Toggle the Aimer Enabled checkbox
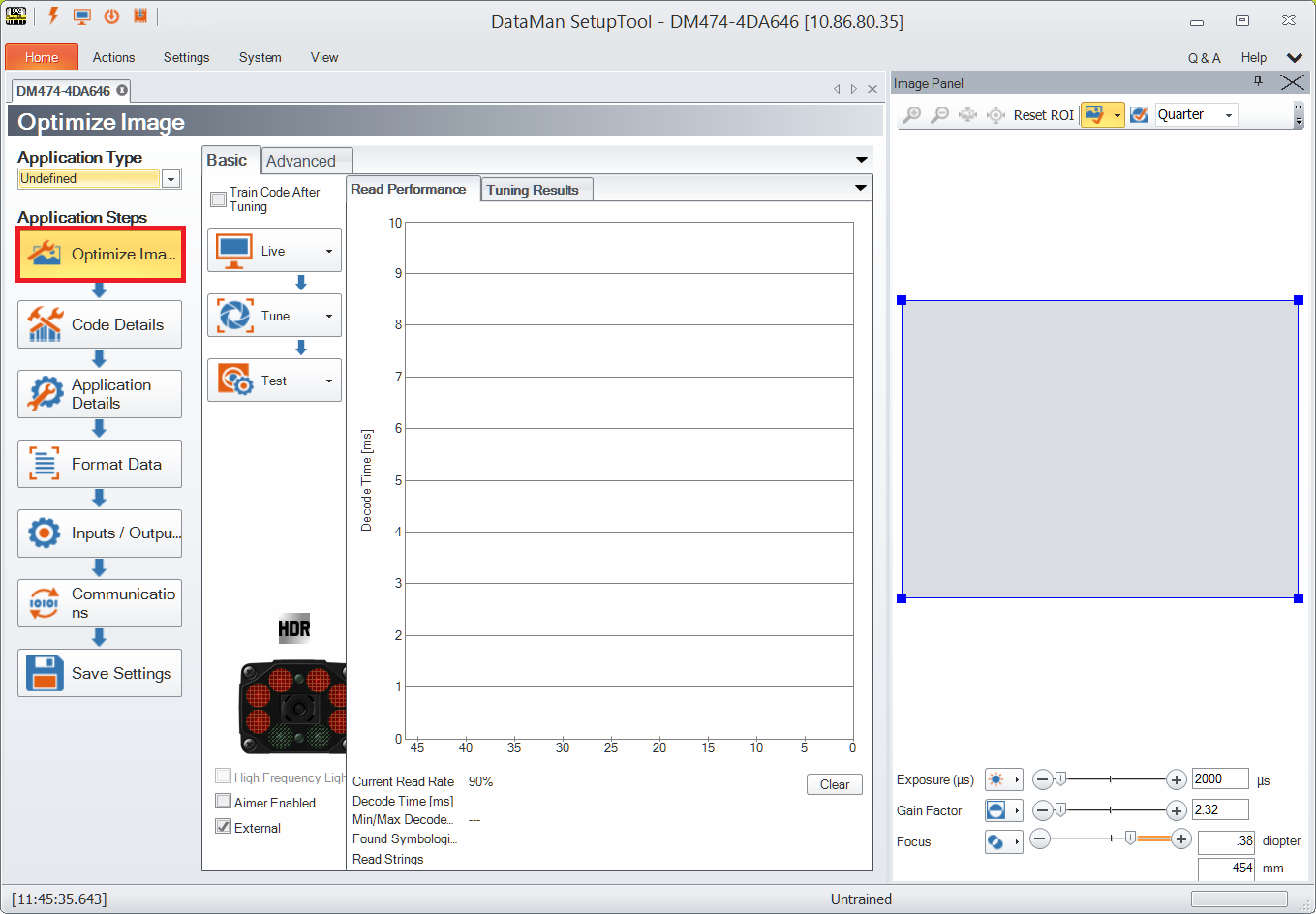This screenshot has height=914, width=1316. tap(224, 802)
